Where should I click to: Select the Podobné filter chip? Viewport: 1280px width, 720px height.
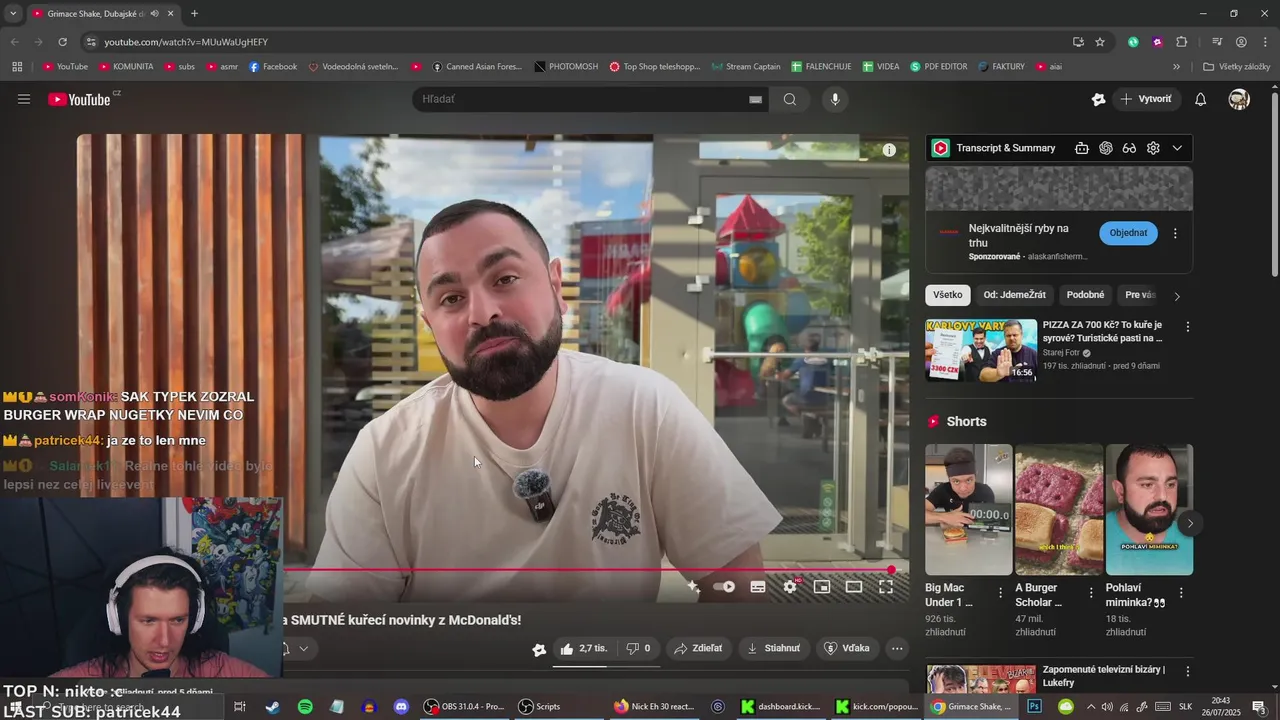(1085, 295)
